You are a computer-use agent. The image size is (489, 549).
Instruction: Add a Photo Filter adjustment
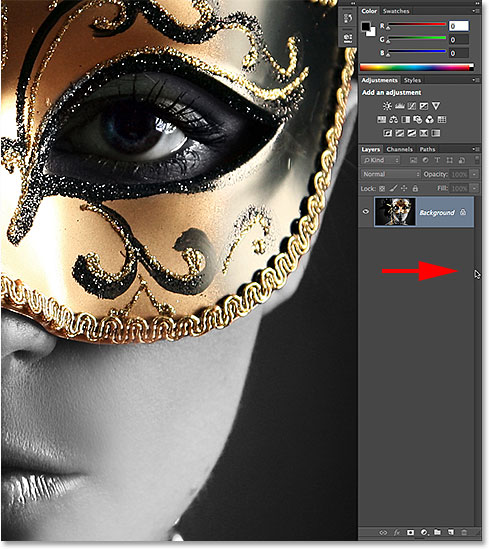tap(418, 120)
